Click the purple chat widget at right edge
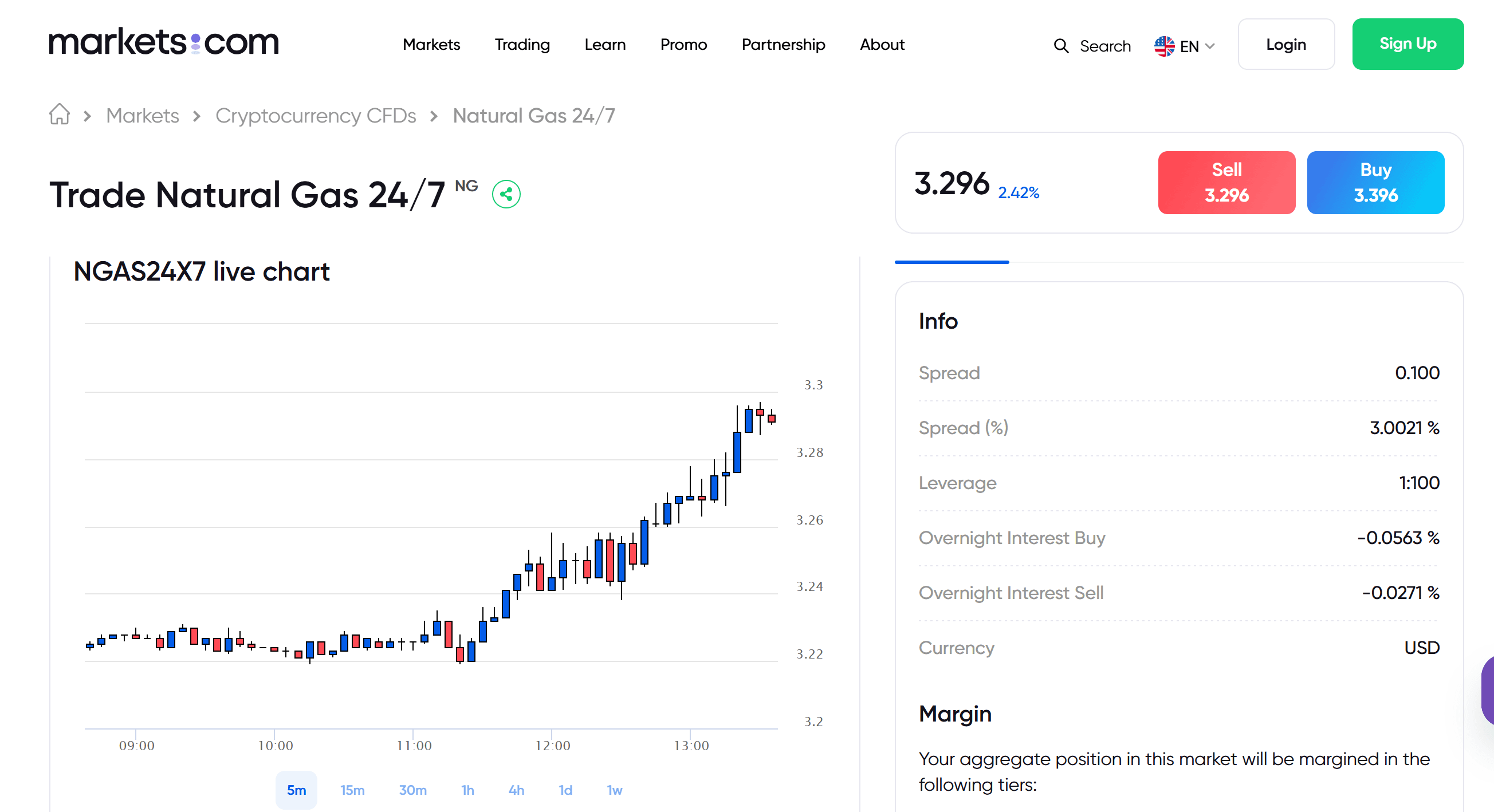 coord(1488,689)
